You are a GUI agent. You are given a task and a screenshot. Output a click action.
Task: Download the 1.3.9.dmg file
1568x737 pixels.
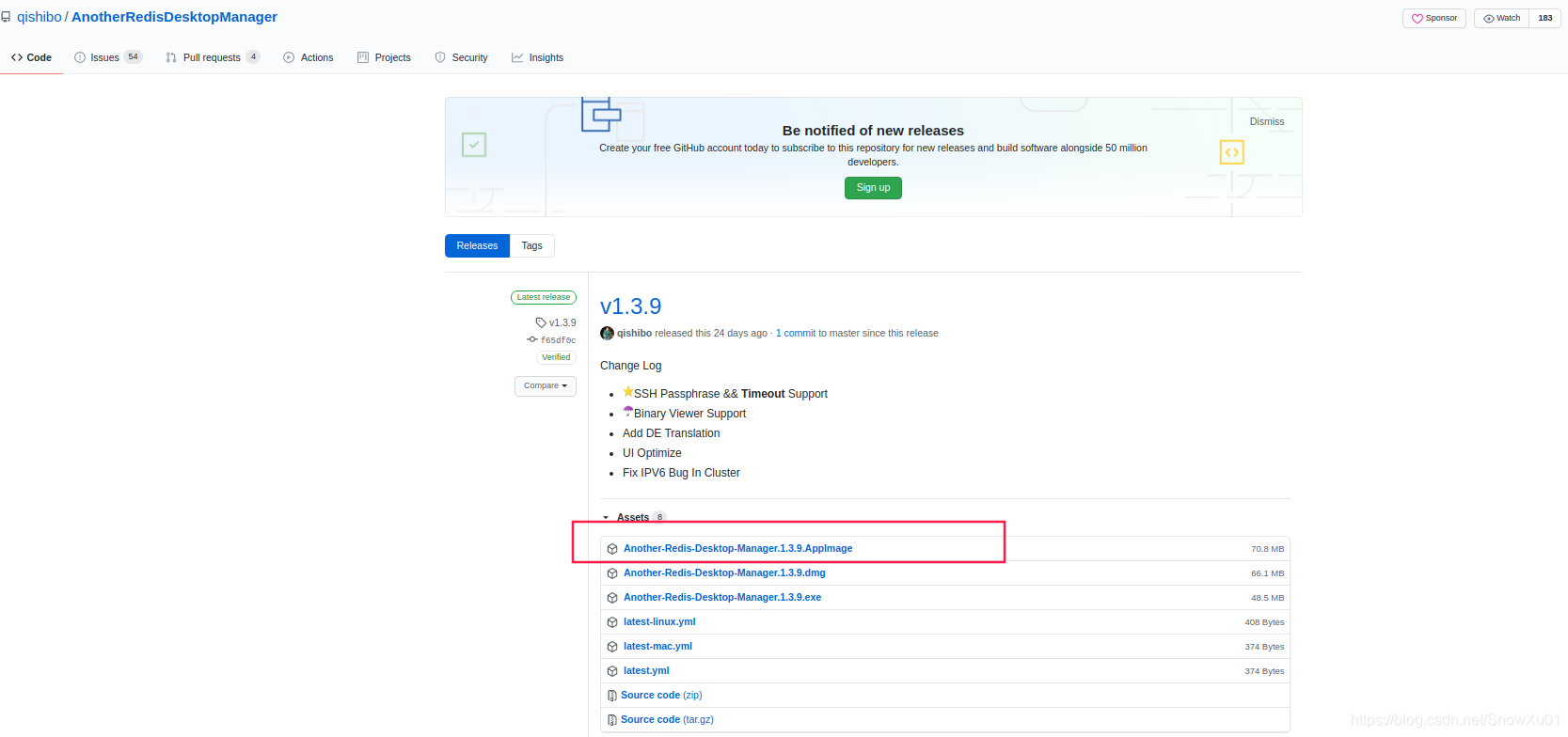pyautogui.click(x=724, y=572)
